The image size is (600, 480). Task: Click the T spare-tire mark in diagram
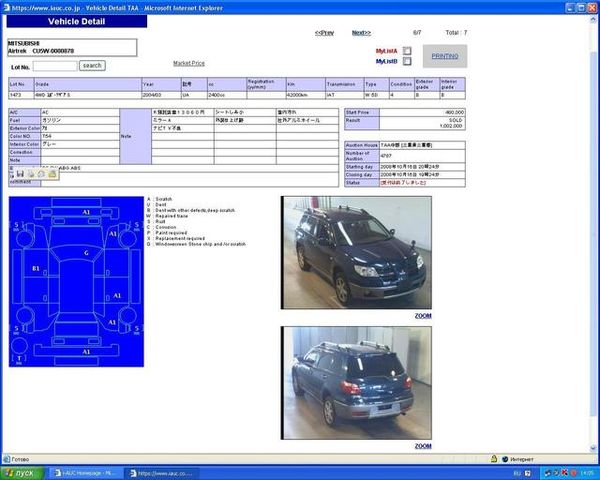coord(19,358)
